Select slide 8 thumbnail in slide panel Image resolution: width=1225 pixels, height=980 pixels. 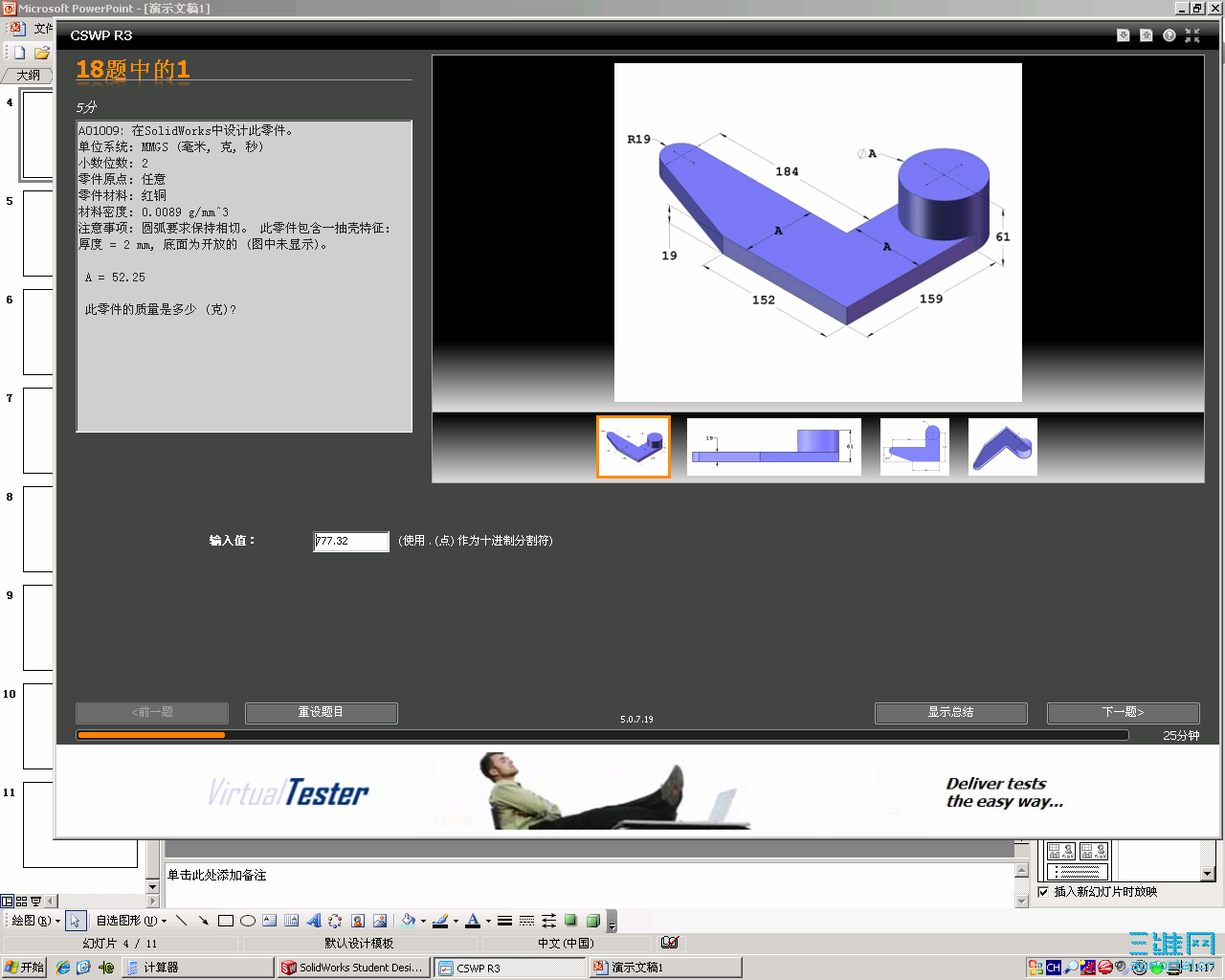[x=38, y=529]
